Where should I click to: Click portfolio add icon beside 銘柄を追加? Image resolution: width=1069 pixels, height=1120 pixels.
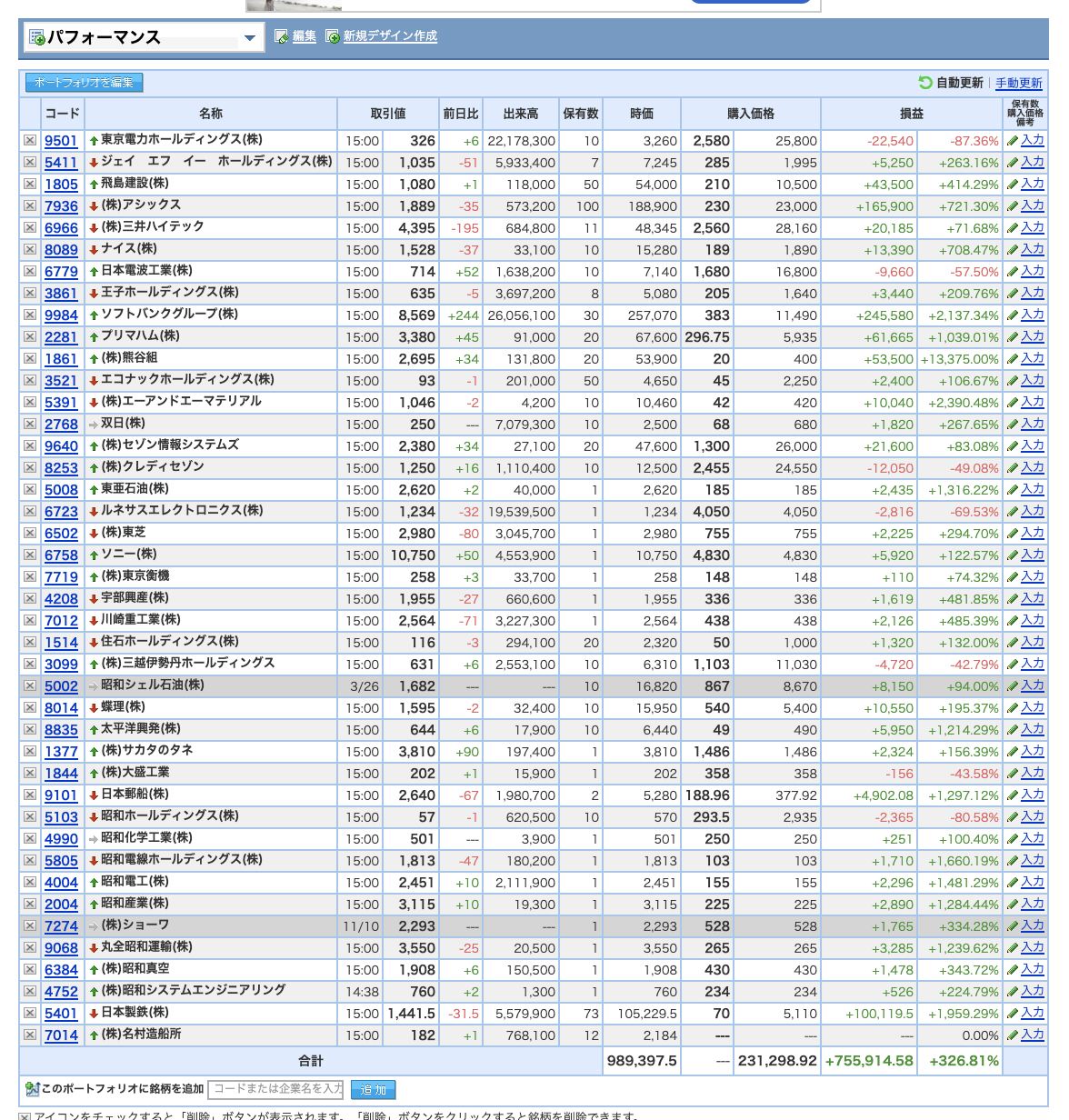pos(33,1089)
